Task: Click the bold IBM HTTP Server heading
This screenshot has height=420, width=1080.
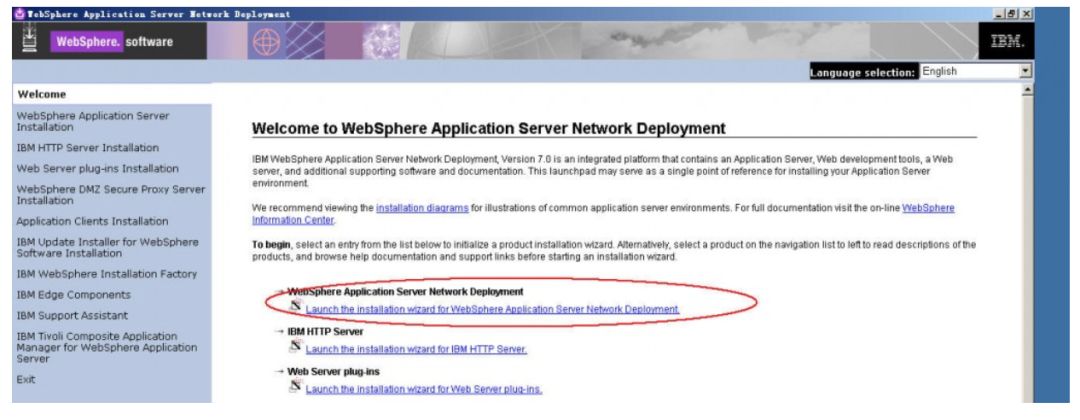Action: pyautogui.click(x=325, y=332)
